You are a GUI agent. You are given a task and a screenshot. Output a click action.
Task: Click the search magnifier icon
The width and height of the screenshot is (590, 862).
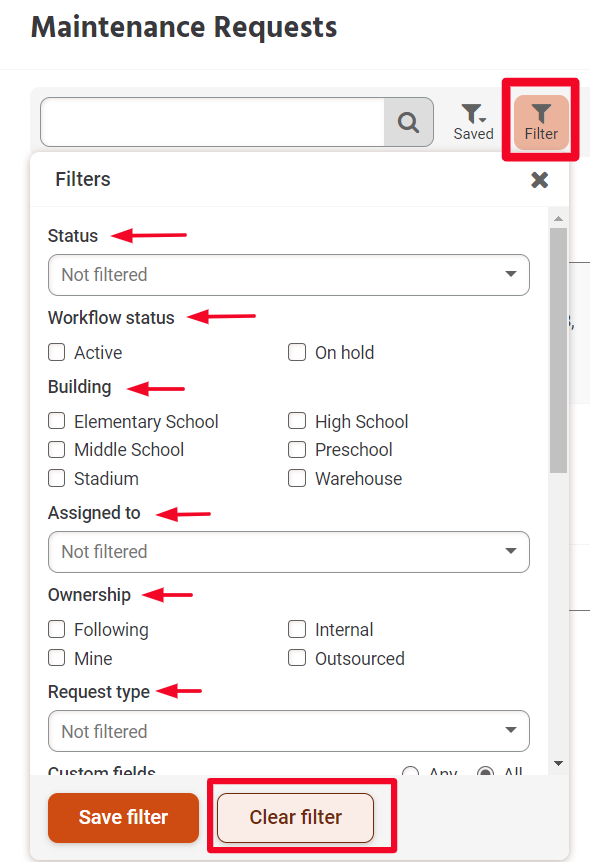pos(408,122)
